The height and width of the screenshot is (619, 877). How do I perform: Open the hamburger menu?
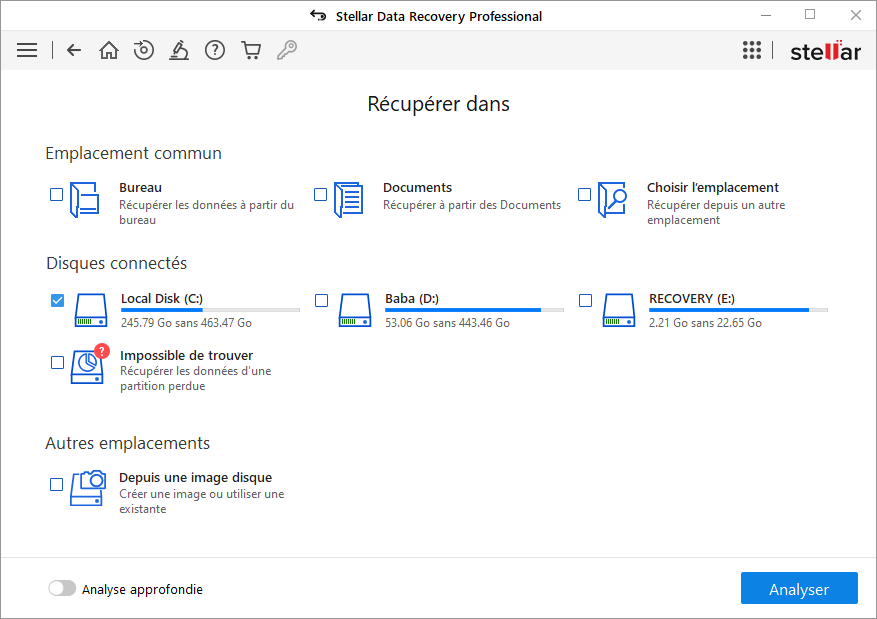point(27,50)
